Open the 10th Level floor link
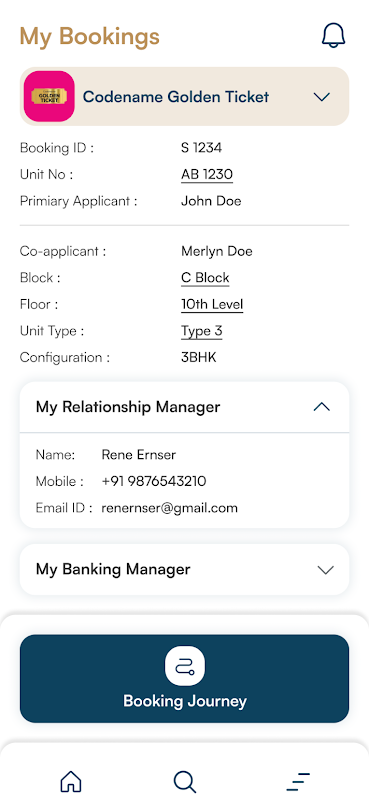 pyautogui.click(x=212, y=305)
